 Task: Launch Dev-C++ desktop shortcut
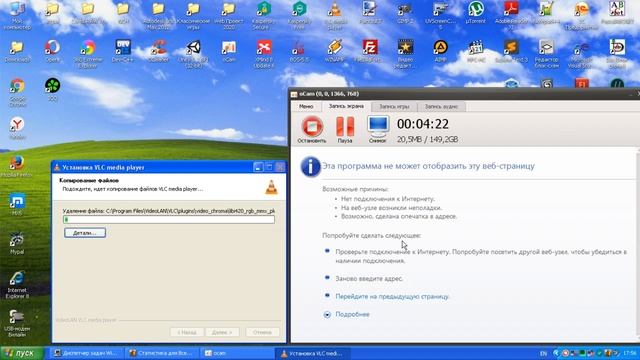click(x=123, y=51)
